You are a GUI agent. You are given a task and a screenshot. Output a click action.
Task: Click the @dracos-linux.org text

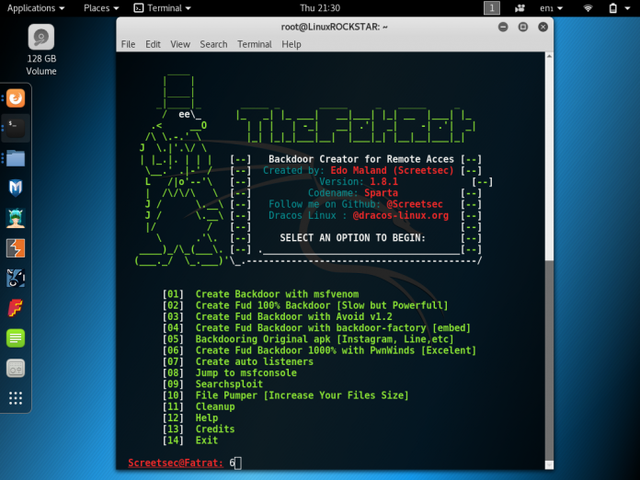pos(400,216)
